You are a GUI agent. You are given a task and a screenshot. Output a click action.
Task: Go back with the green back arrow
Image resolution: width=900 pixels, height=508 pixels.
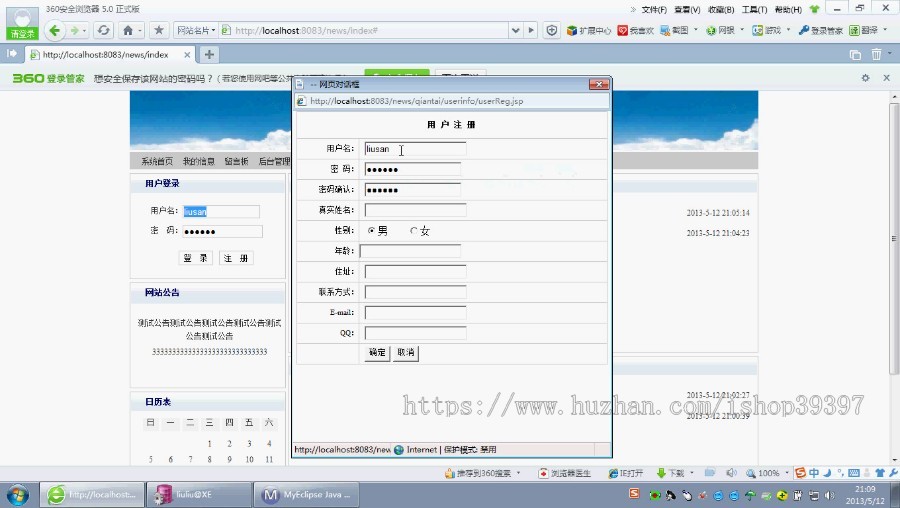[x=55, y=30]
